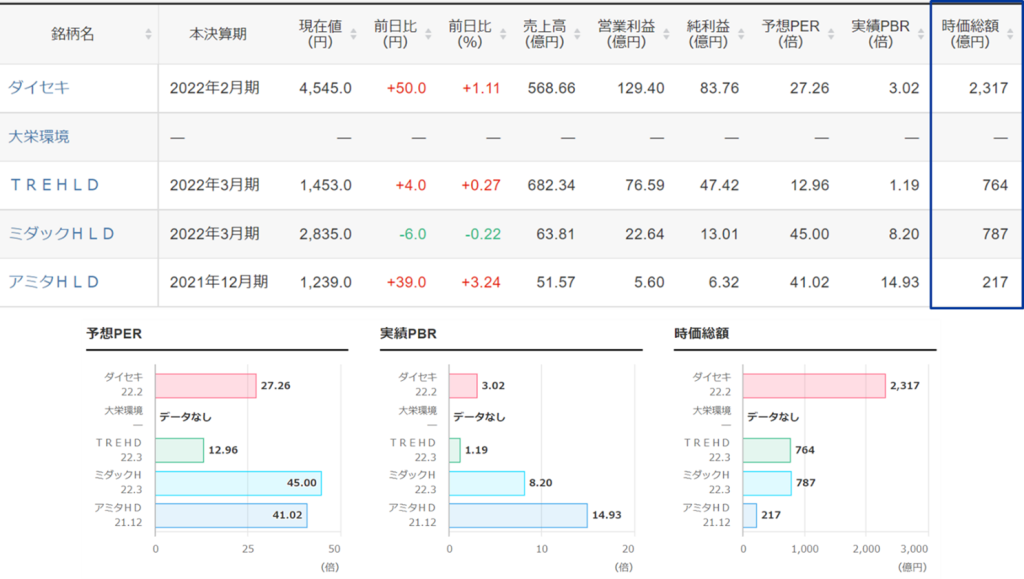
Task: Click the ダイセキ bar in 実績PBR chart
Action: coord(463,386)
